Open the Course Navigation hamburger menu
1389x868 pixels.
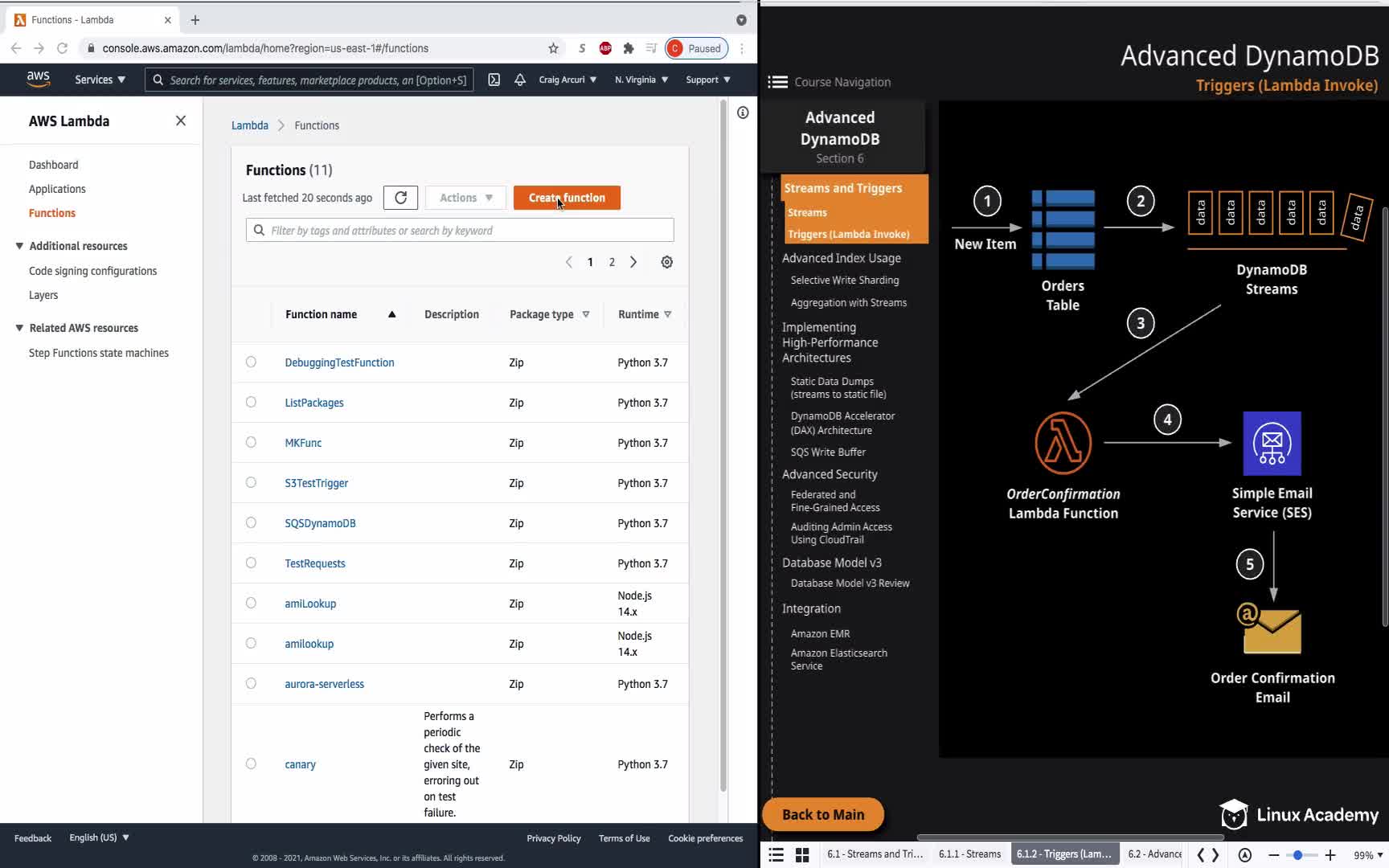777,82
